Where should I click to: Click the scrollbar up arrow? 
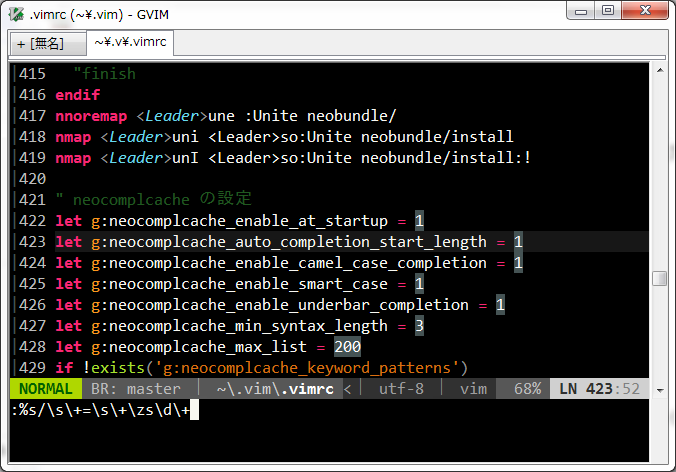pos(660,70)
